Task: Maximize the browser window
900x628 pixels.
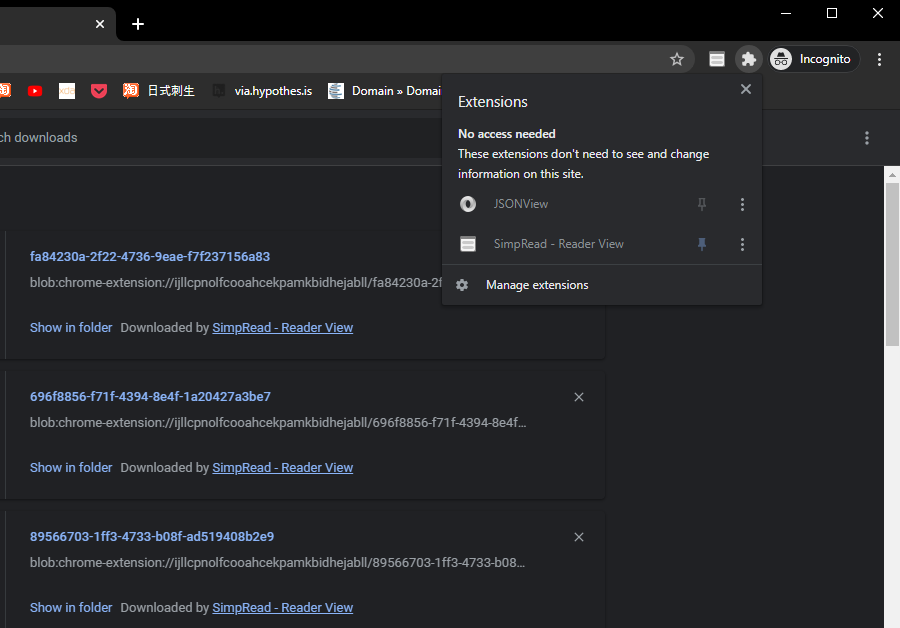Action: 832,13
